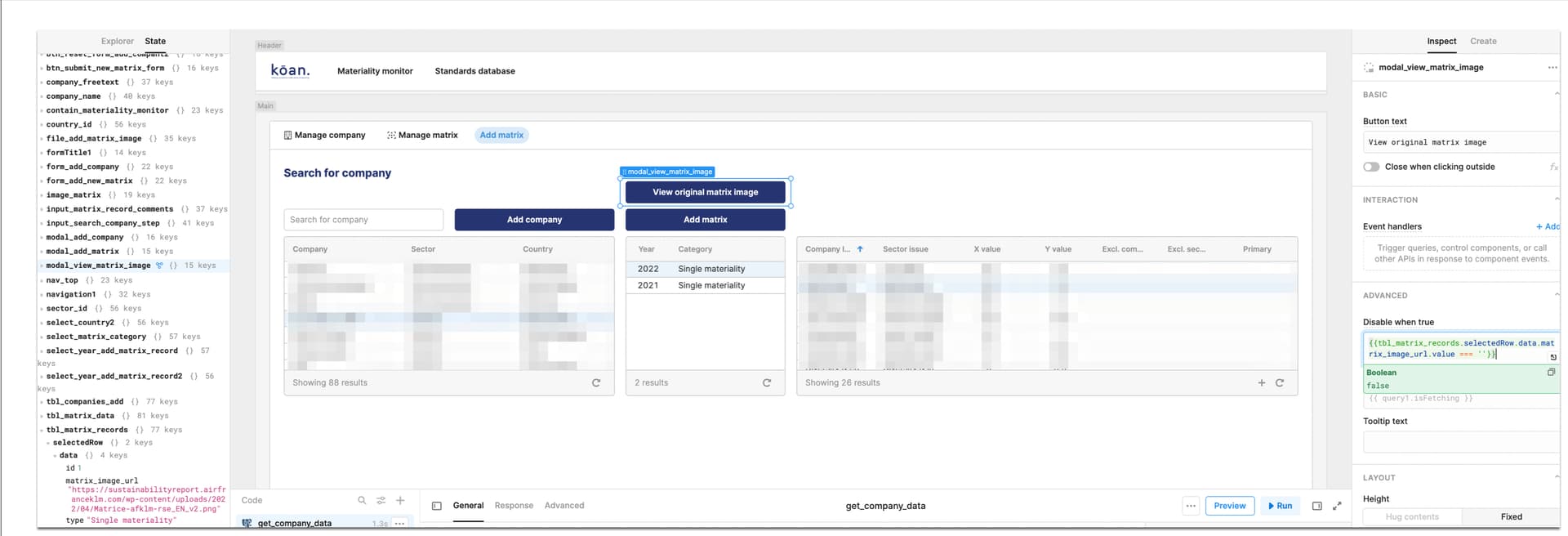This screenshot has width=1568, height=536.
Task: Open the code list filter settings icon
Action: (381, 500)
